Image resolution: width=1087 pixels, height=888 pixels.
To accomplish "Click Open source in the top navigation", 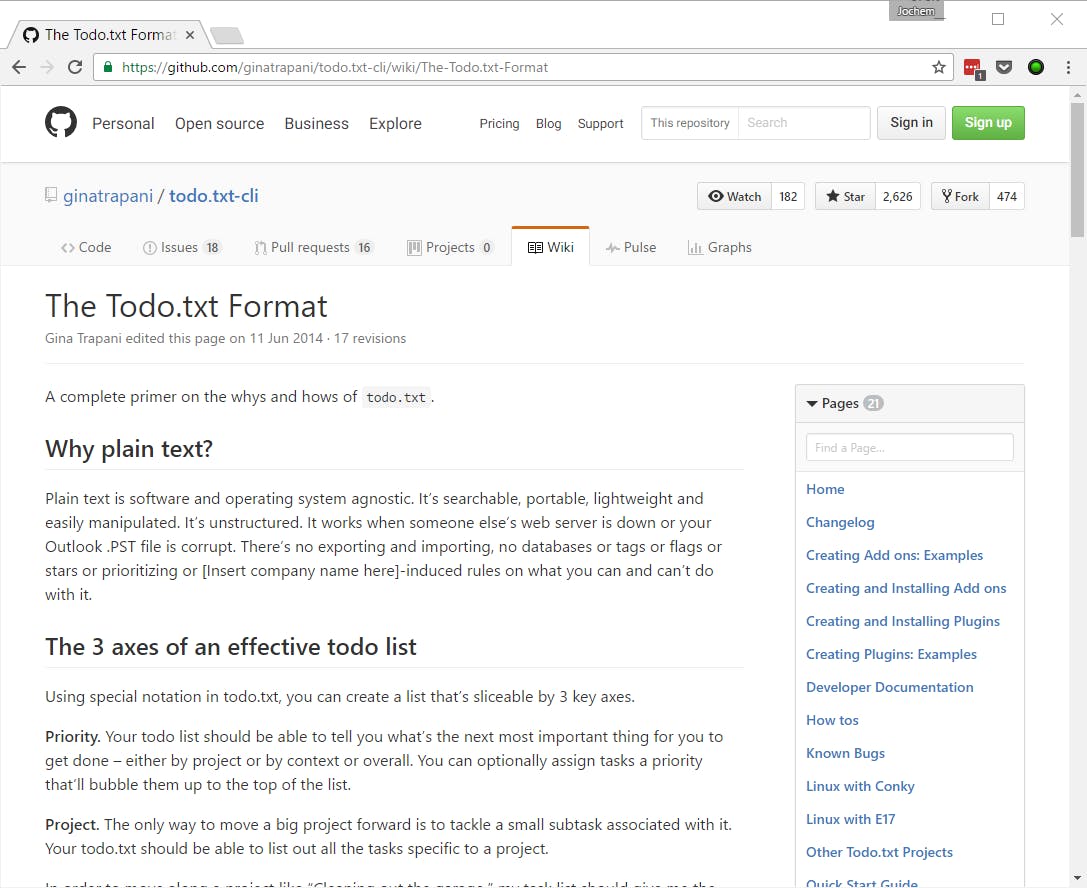I will click(x=219, y=123).
